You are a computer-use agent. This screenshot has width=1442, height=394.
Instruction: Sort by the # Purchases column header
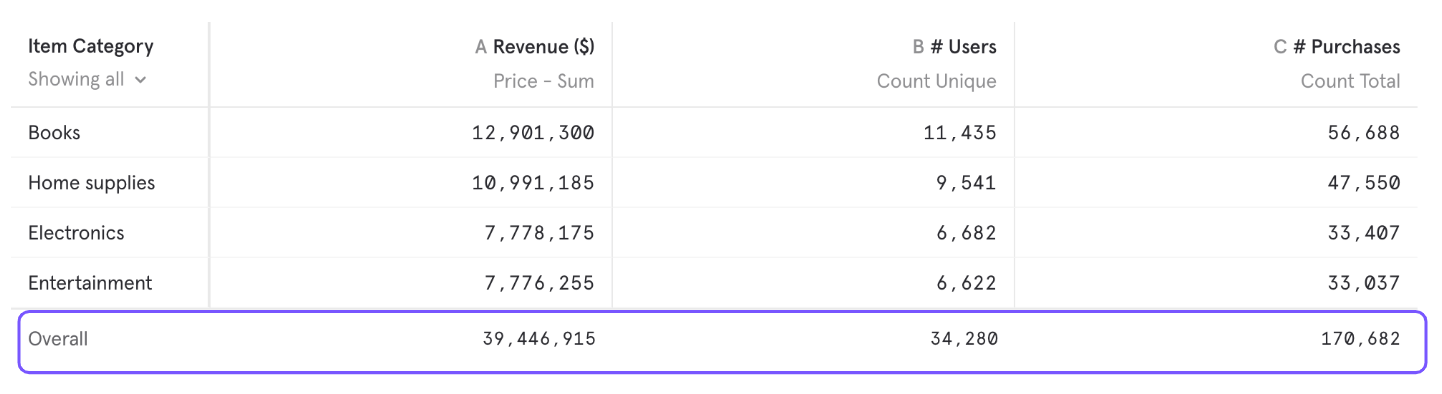pyautogui.click(x=1346, y=47)
